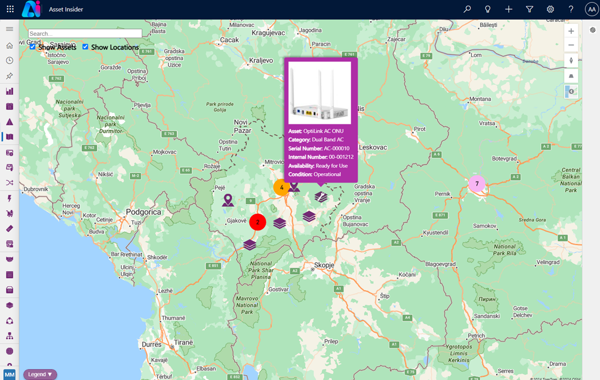This screenshot has width=600, height=380.
Task: Click the pink cluster marker labeled 7
Action: click(x=477, y=184)
